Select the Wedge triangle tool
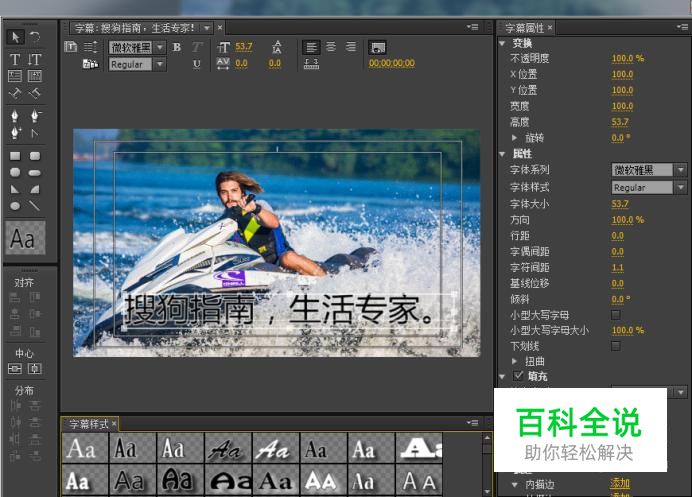Viewport: 692px width, 497px height. 15,189
